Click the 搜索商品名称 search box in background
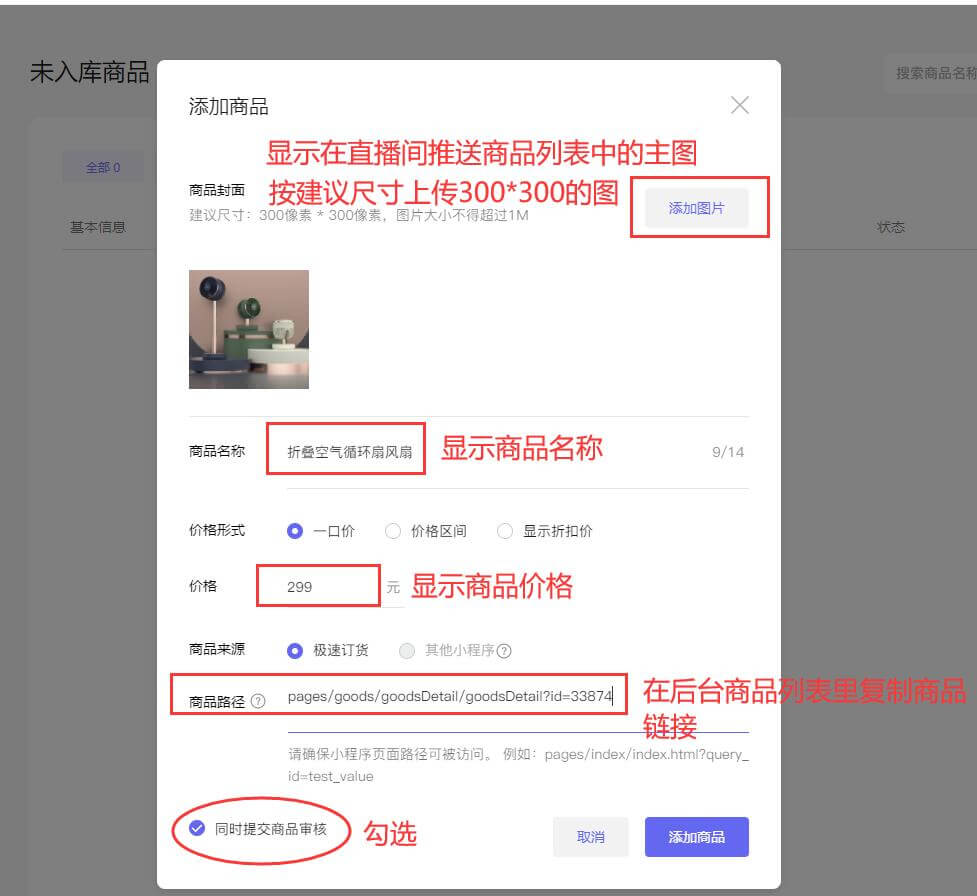The height and width of the screenshot is (896, 977). click(931, 73)
